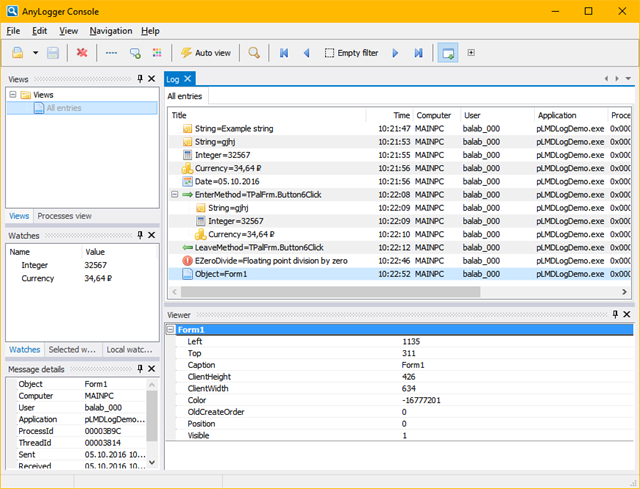
Task: Go to last log entry arrow
Action: [418, 52]
